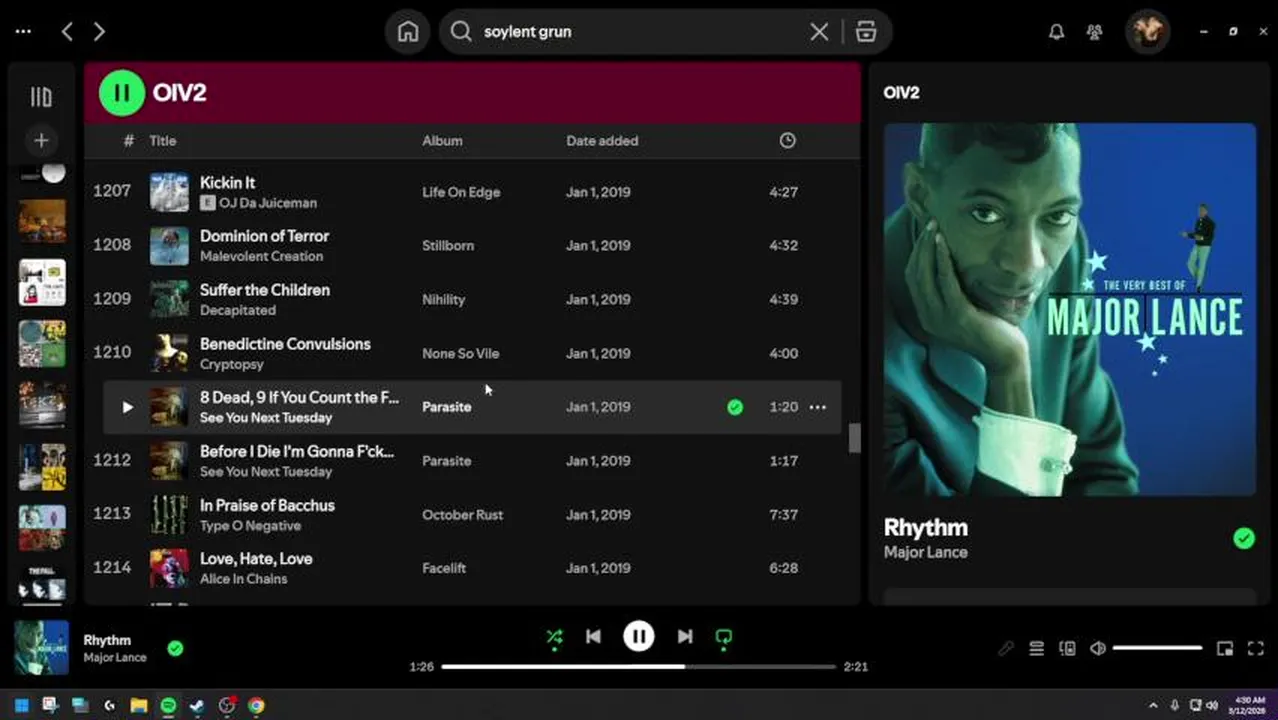The width and height of the screenshot is (1278, 720).
Task: Sort by the Album column header
Action: 442,141
